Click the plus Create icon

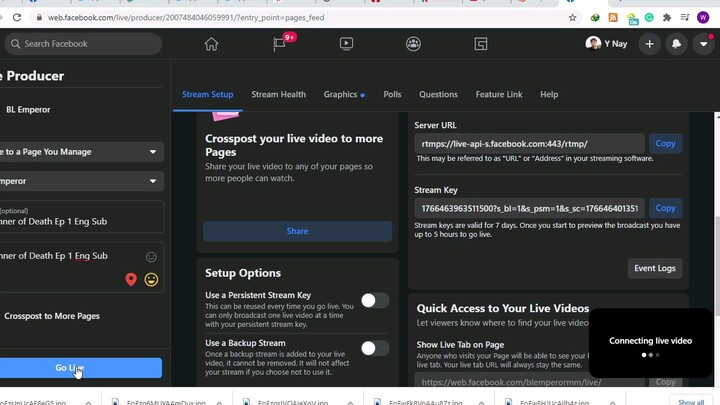coord(649,44)
